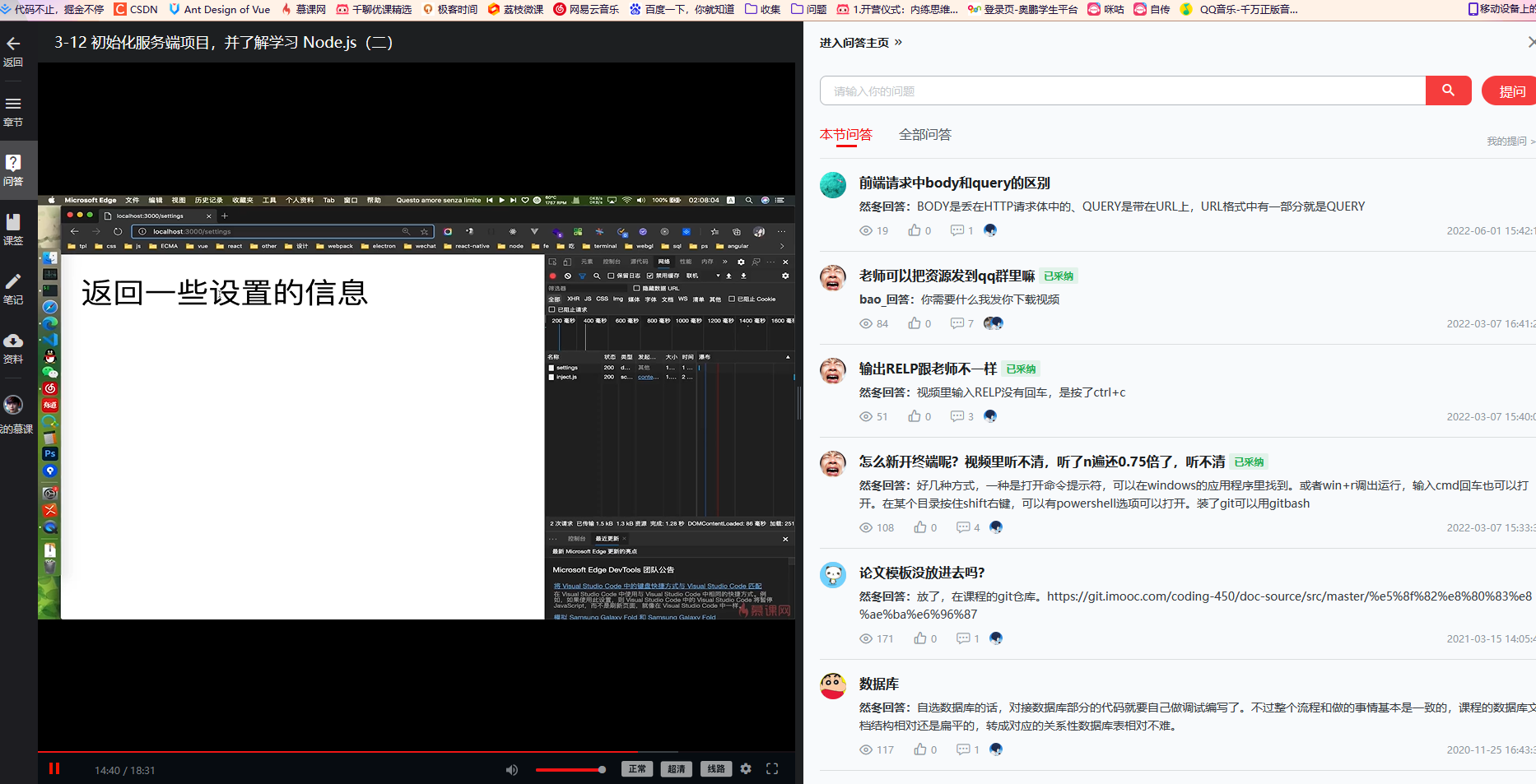Click the 提问 ask button

1509,90
